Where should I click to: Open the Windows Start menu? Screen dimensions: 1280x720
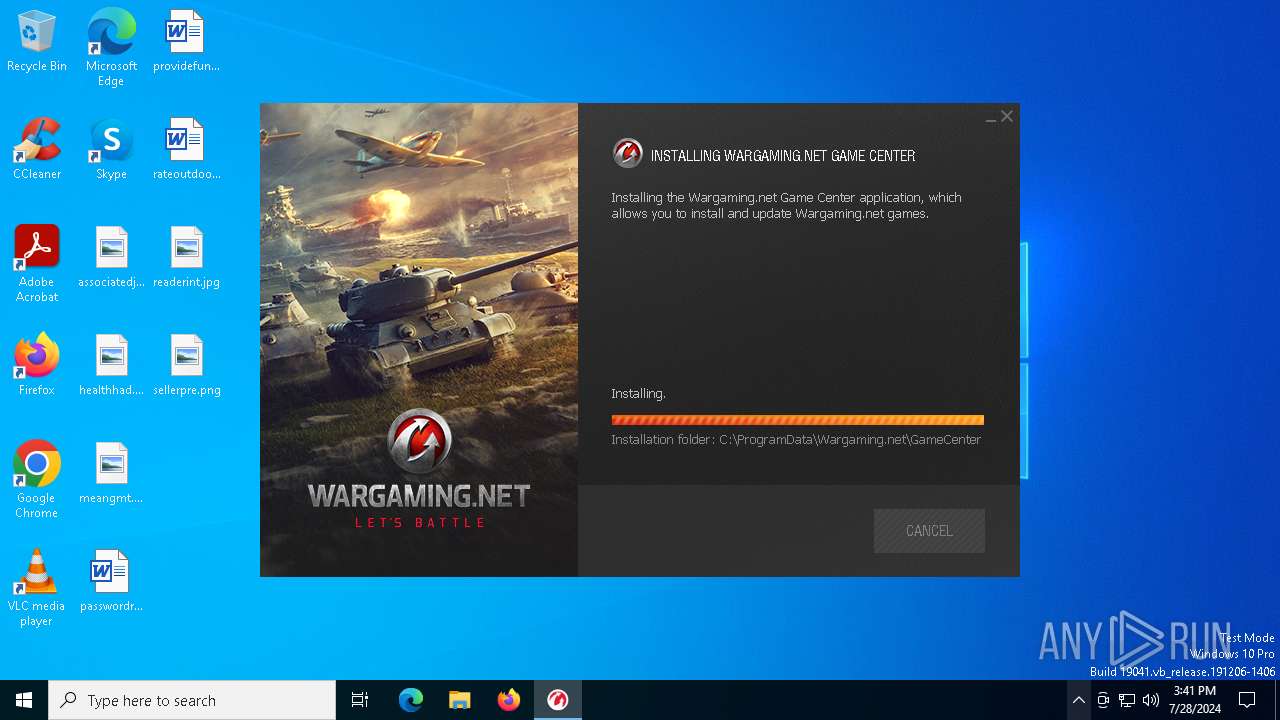click(x=24, y=700)
